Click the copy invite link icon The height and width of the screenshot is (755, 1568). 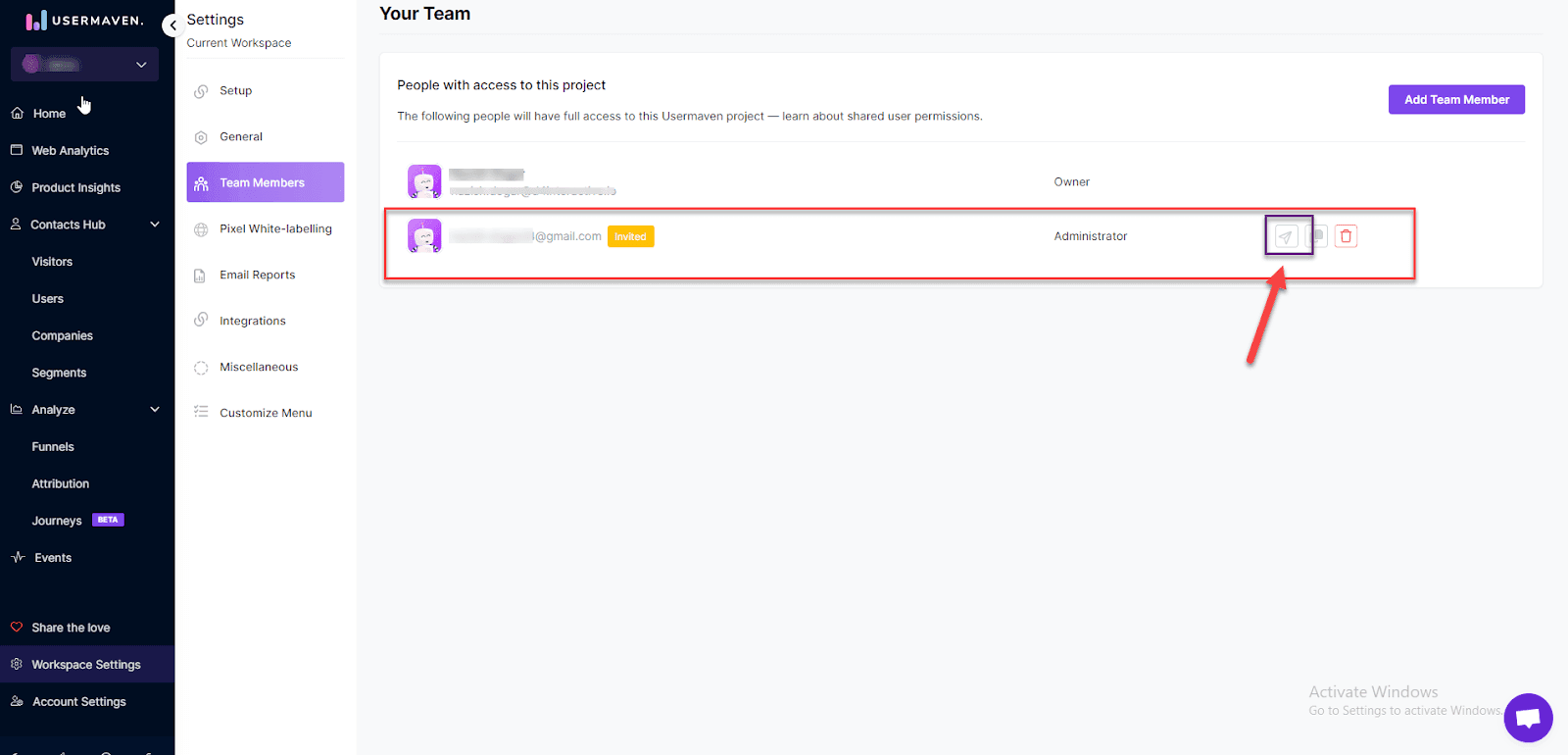[1318, 236]
